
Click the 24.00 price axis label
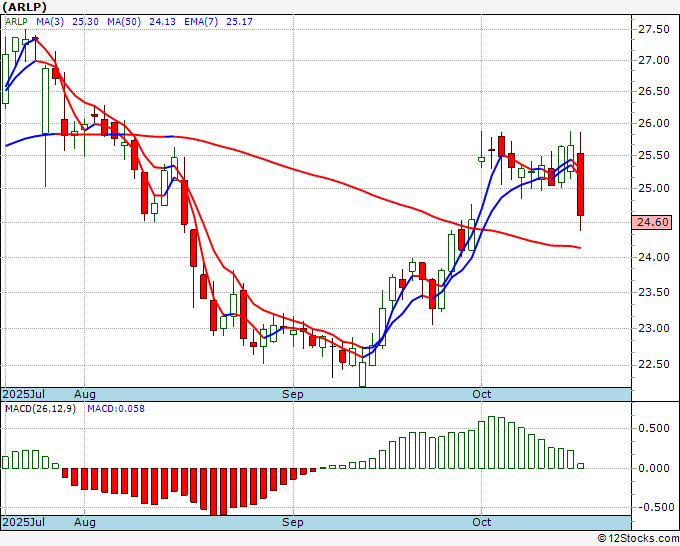click(654, 257)
